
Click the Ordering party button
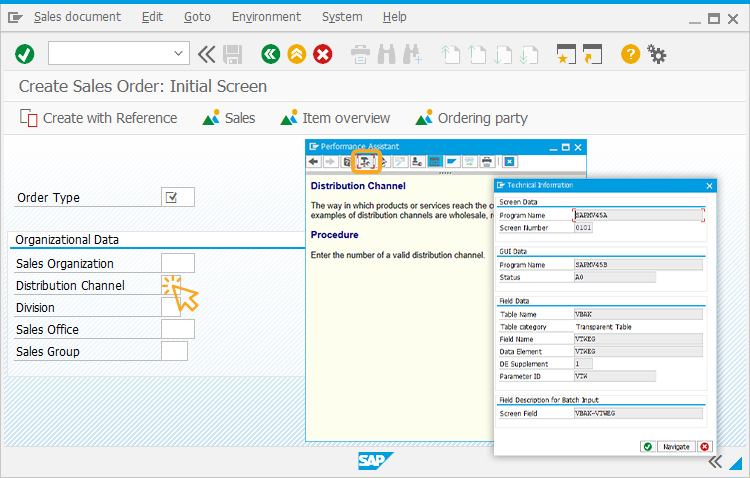[x=471, y=118]
